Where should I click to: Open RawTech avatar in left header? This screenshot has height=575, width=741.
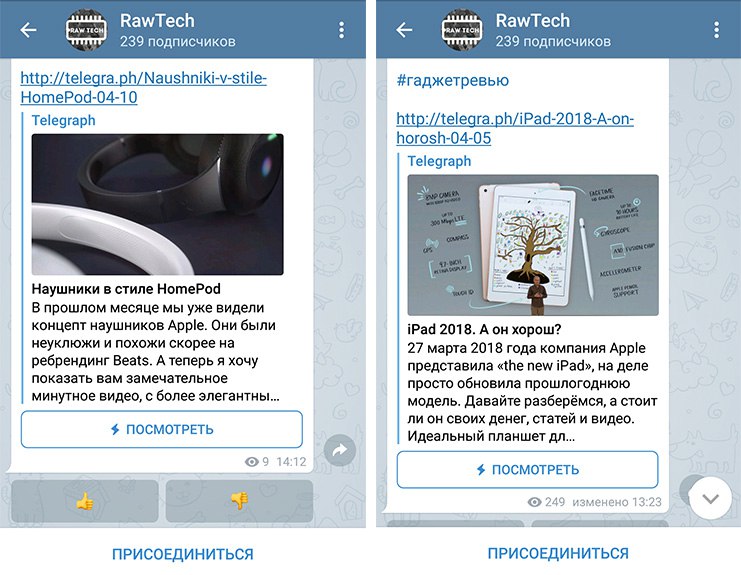click(86, 30)
